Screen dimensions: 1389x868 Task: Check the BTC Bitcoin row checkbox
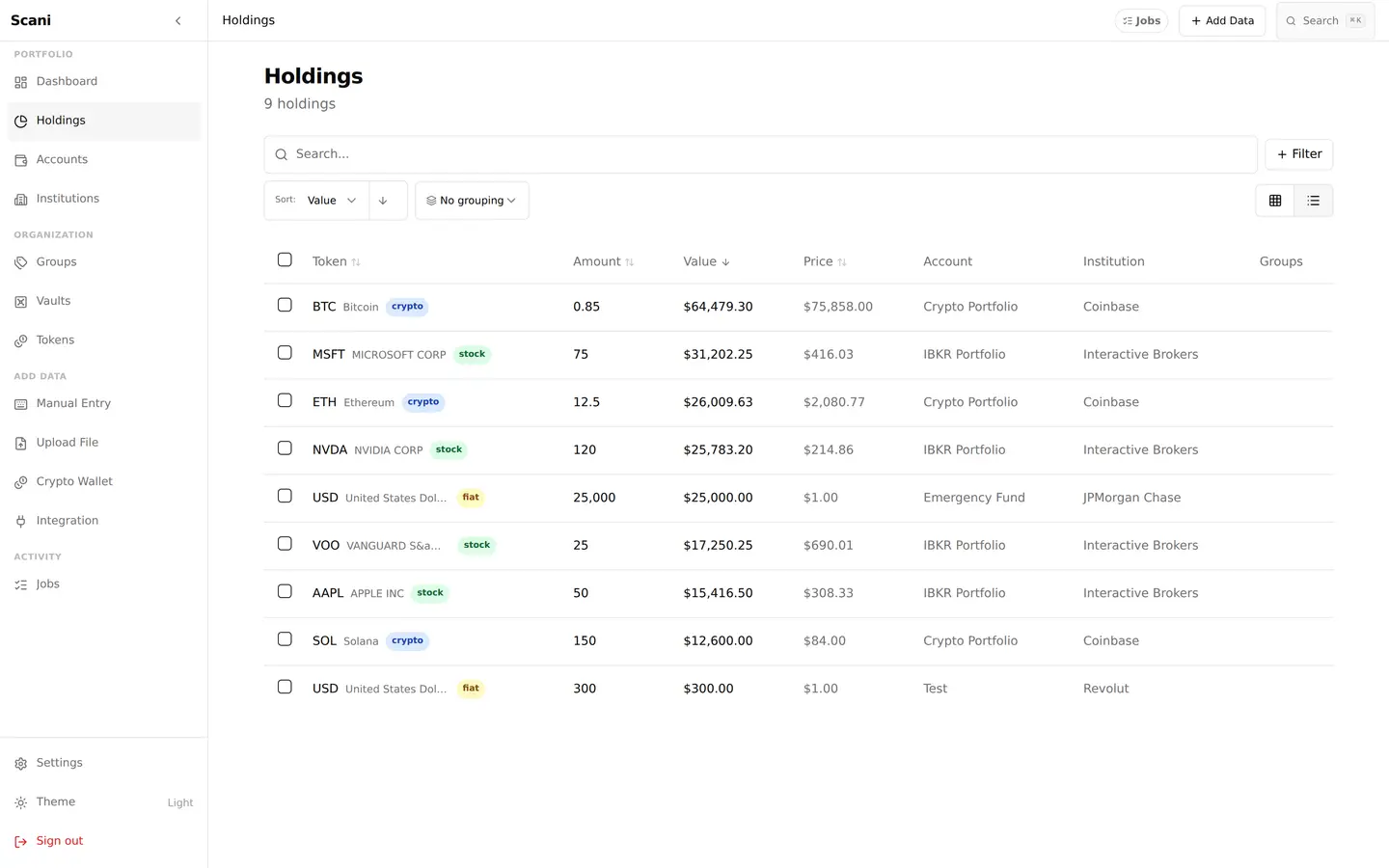[285, 305]
